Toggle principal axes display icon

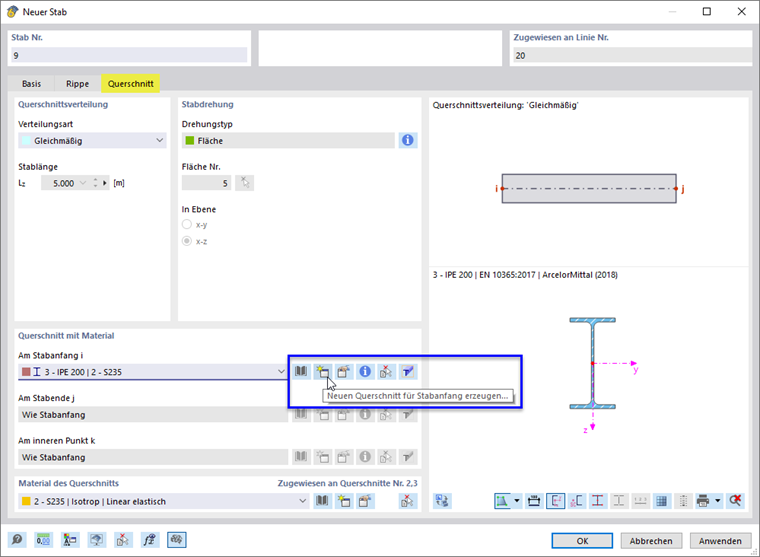(x=555, y=501)
